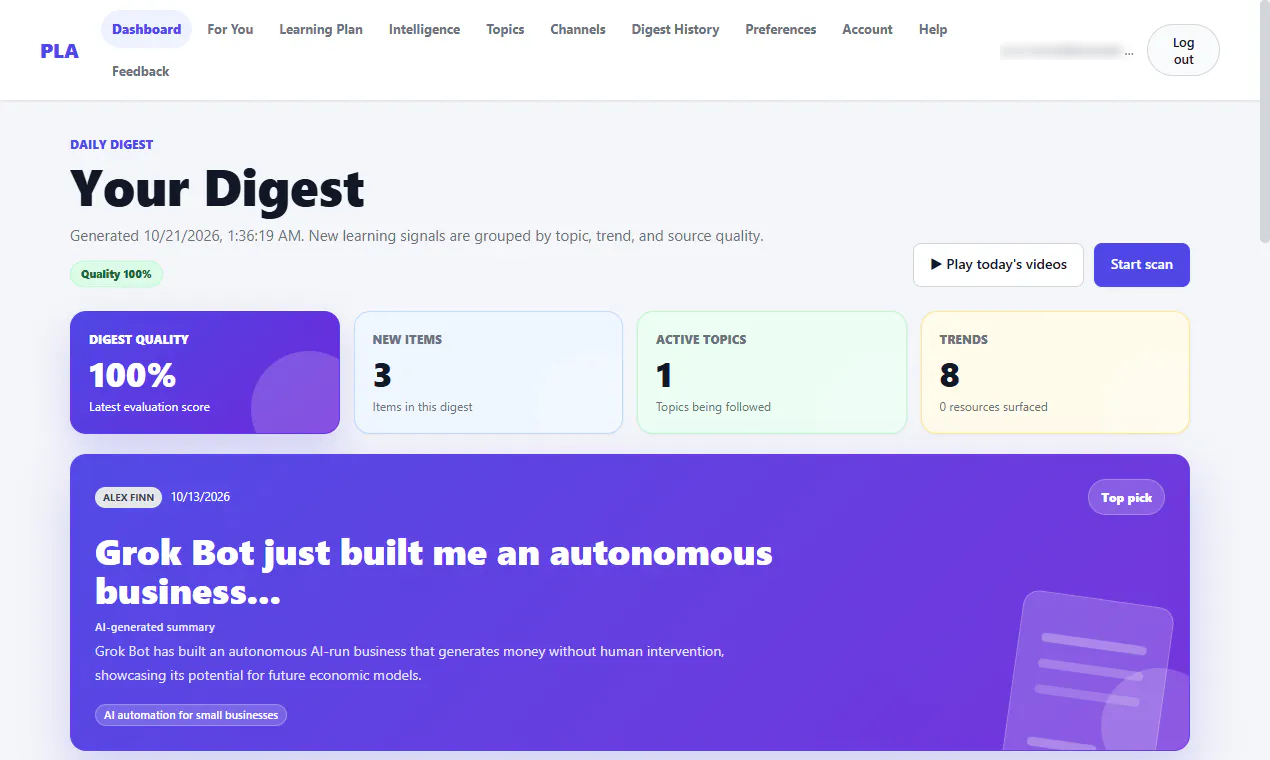Open the Account page

[867, 29]
